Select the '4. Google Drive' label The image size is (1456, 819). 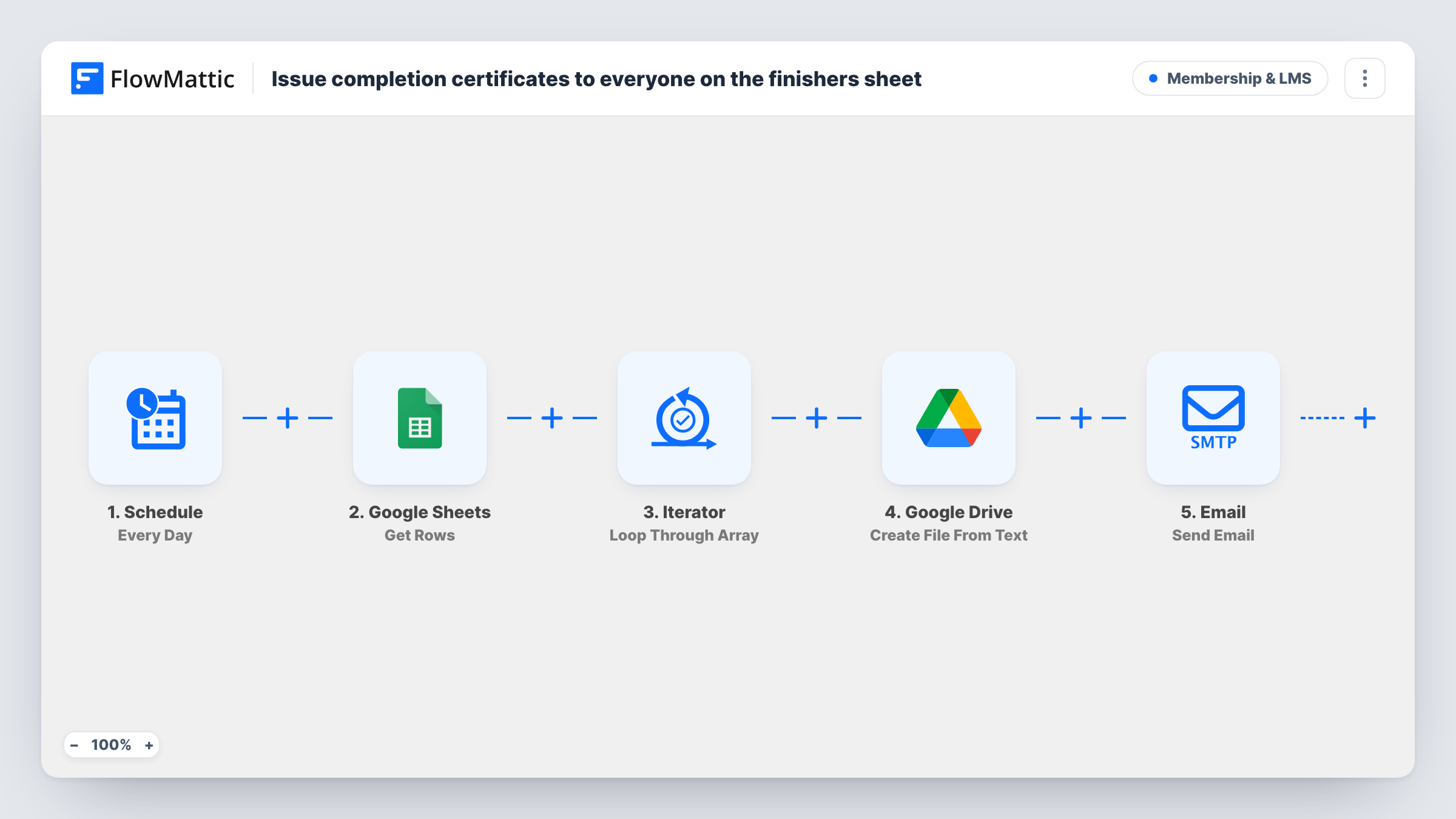click(x=949, y=512)
